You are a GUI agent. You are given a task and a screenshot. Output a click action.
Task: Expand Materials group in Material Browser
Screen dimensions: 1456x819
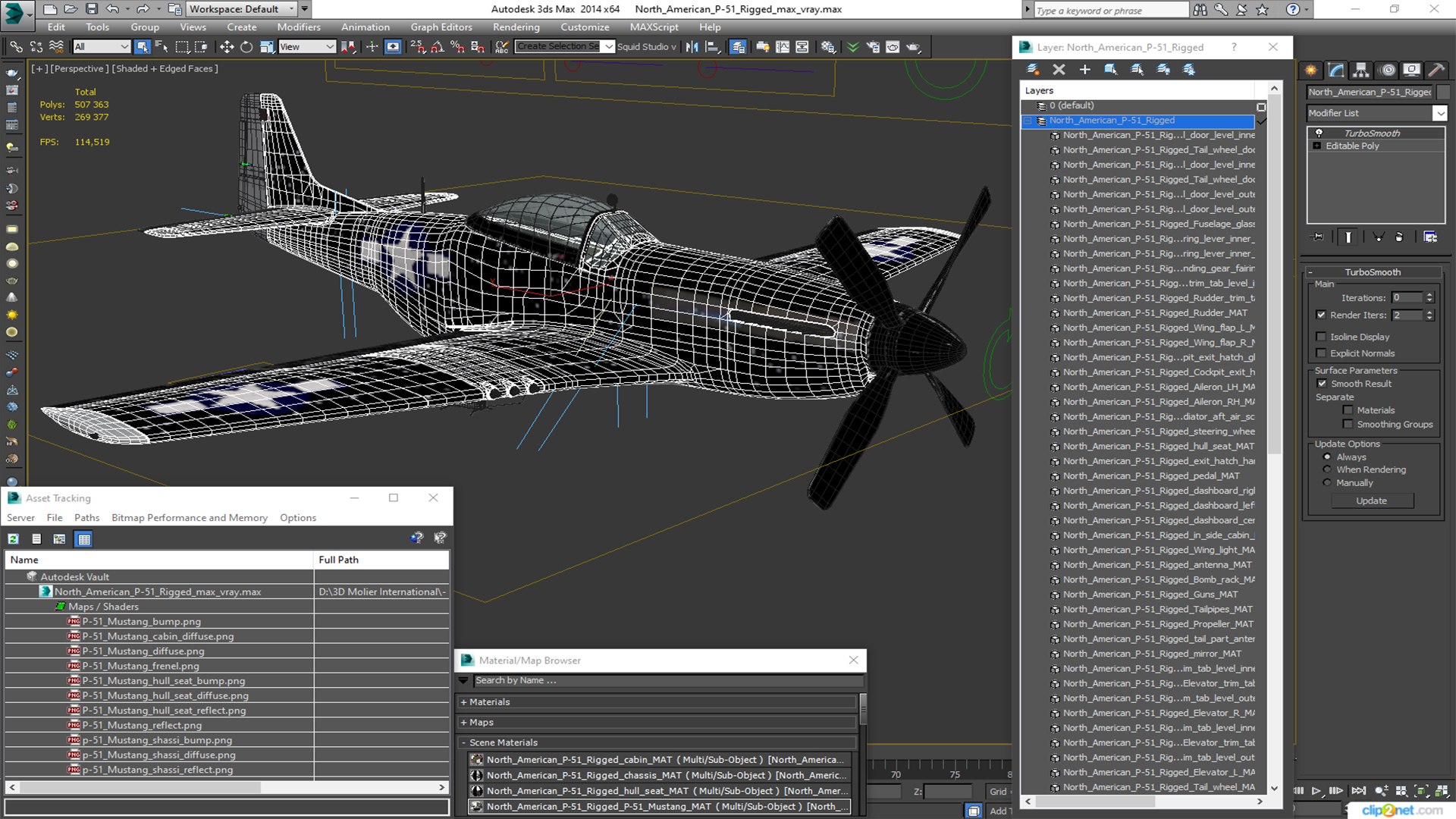click(463, 702)
